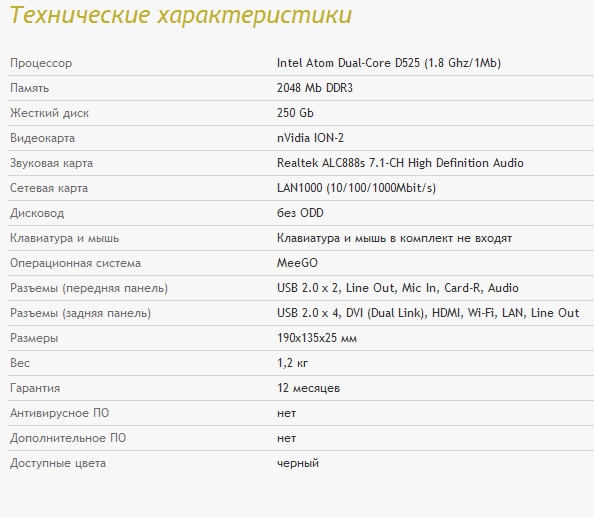This screenshot has height=518, width=594.
Task: Select the label 'Клавиатура и мышь'
Action: 64,238
